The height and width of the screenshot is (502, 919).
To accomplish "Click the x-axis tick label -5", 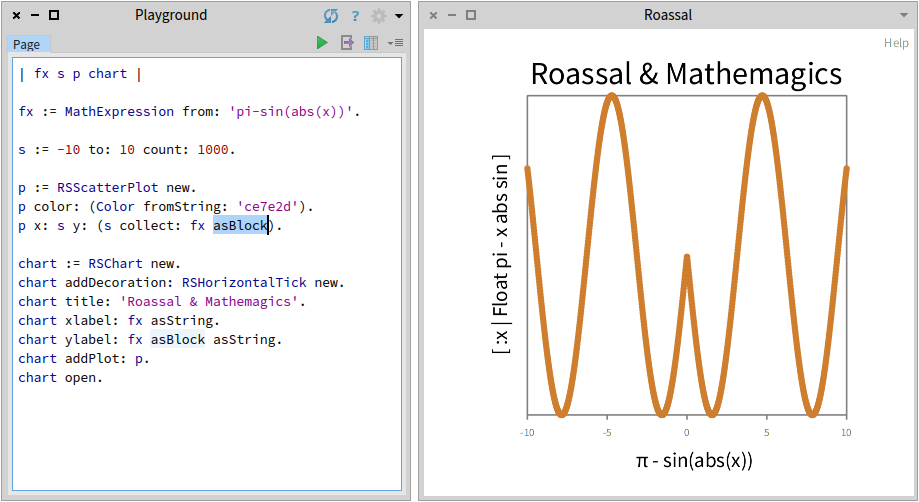I will coord(607,432).
